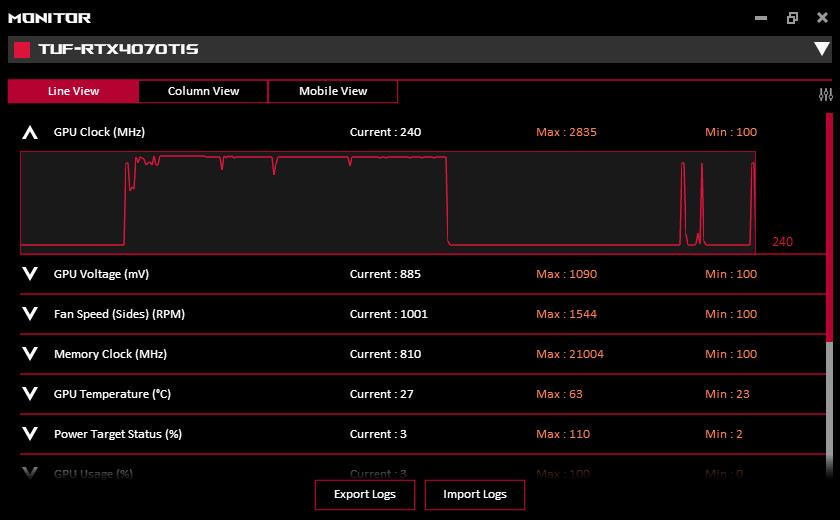Expand the Fan Speed (Sides) row
The width and height of the screenshot is (840, 520).
tap(30, 314)
